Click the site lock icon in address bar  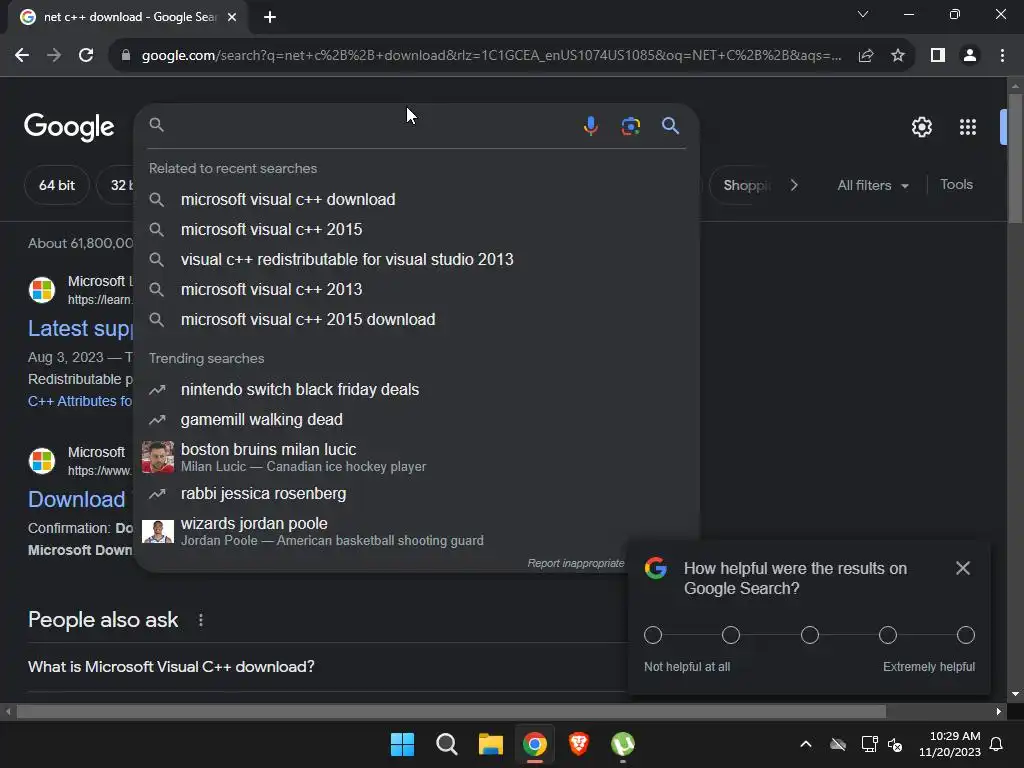[125, 56]
